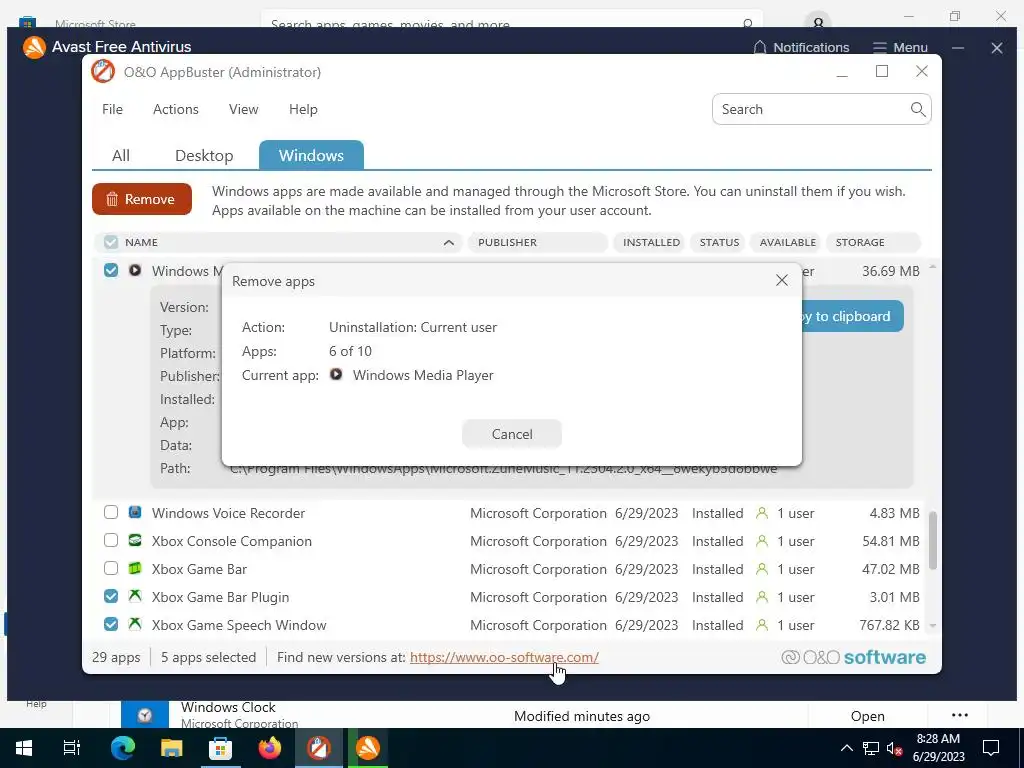Screen dimensions: 1024x768
Task: Cancel the Remove apps operation
Action: coord(511,434)
